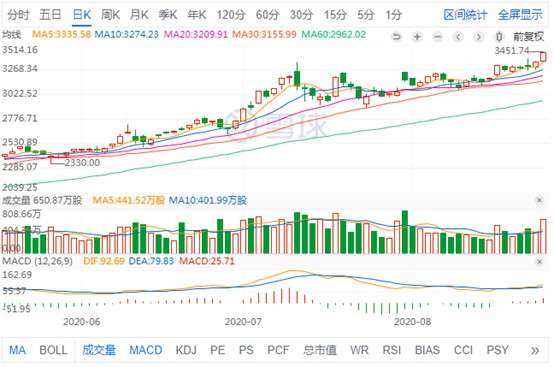This screenshot has width=554, height=367.
Task: Click the 均线 legend label
Action: click(12, 35)
